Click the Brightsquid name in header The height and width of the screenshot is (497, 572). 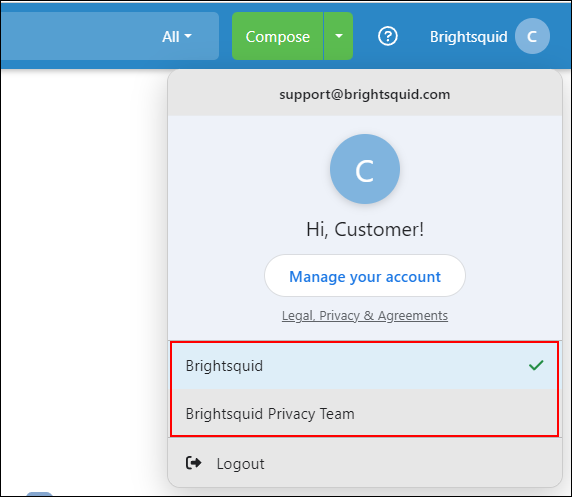tap(468, 37)
